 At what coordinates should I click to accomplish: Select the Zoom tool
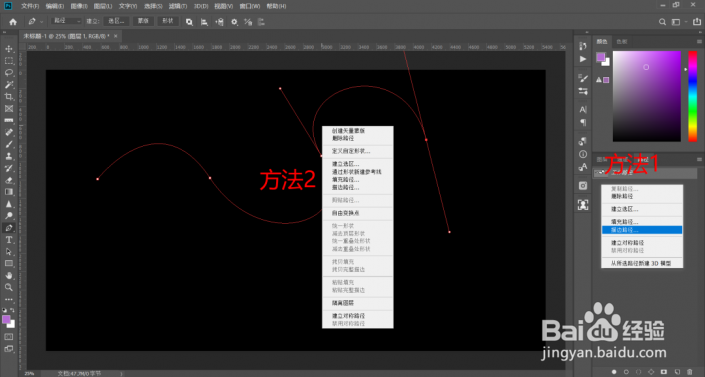9,287
